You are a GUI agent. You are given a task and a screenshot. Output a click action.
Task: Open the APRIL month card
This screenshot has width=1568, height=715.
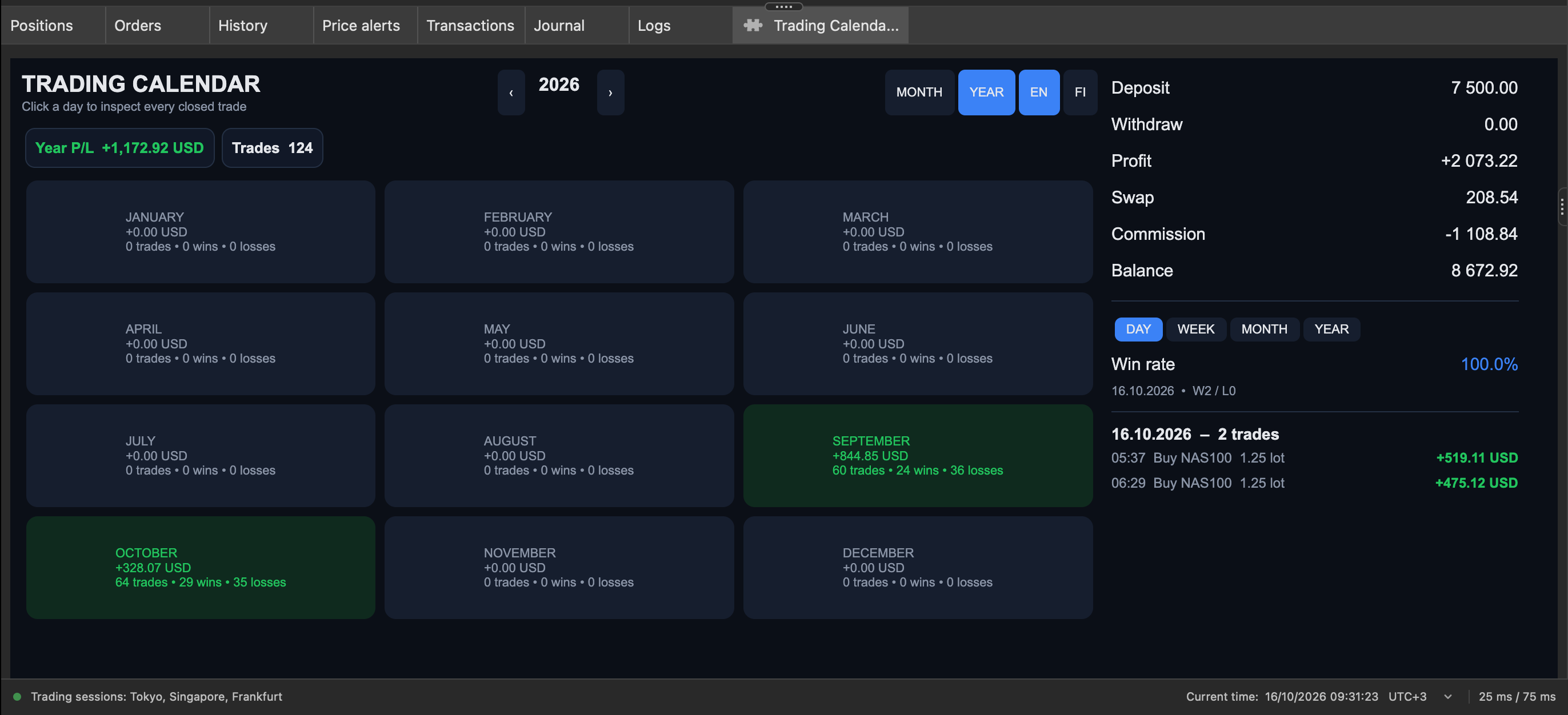201,344
